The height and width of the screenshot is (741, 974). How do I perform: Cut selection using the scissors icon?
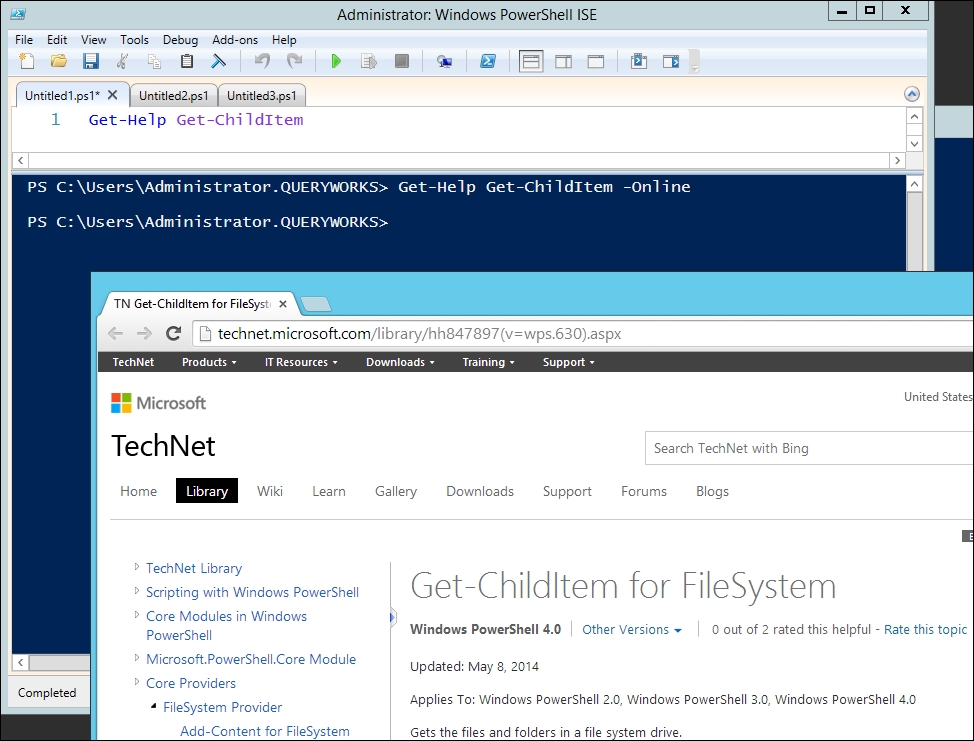click(122, 61)
